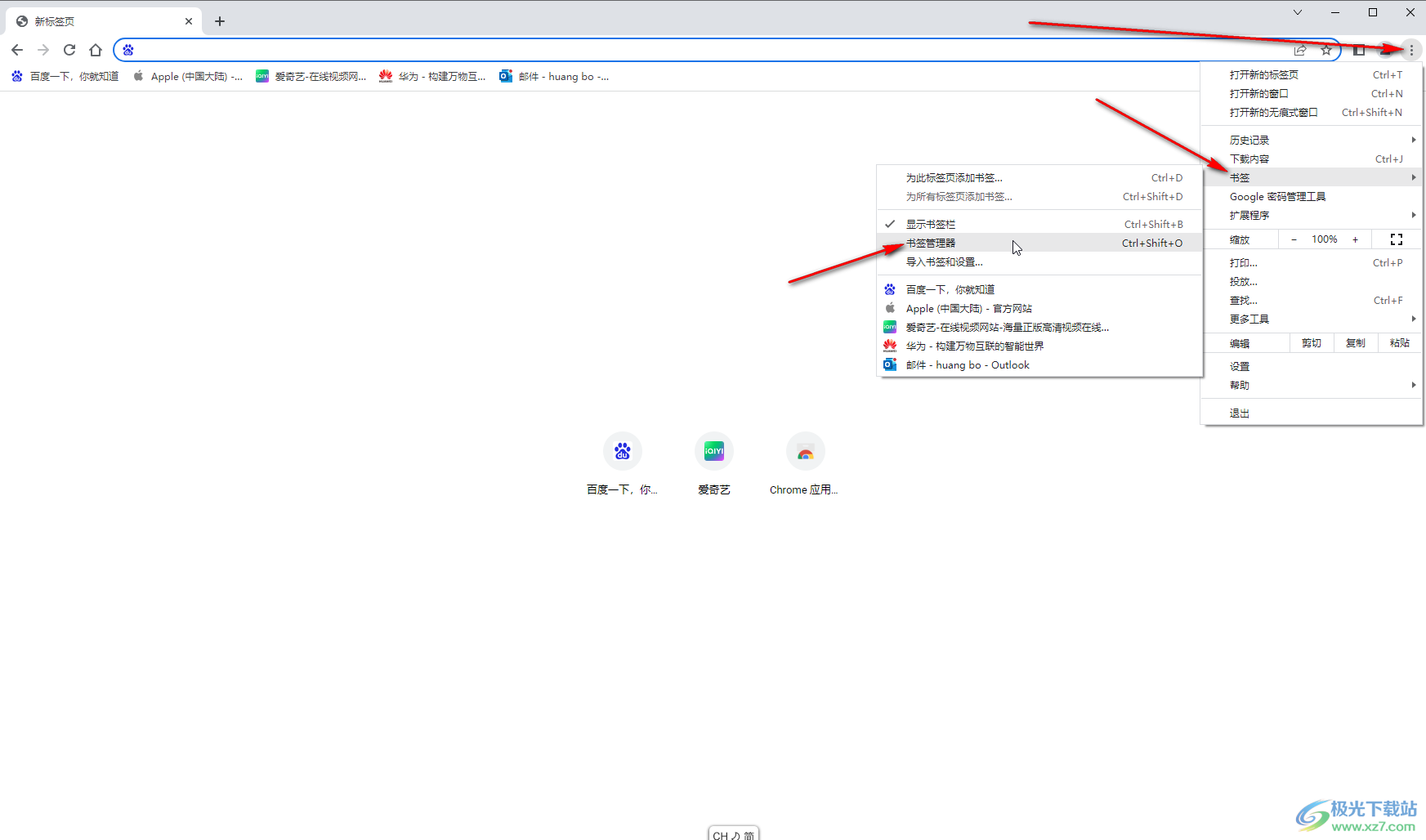The width and height of the screenshot is (1426, 840).
Task: Open Apple (中国大陆) bookmark in bookmarks bar
Action: click(188, 76)
